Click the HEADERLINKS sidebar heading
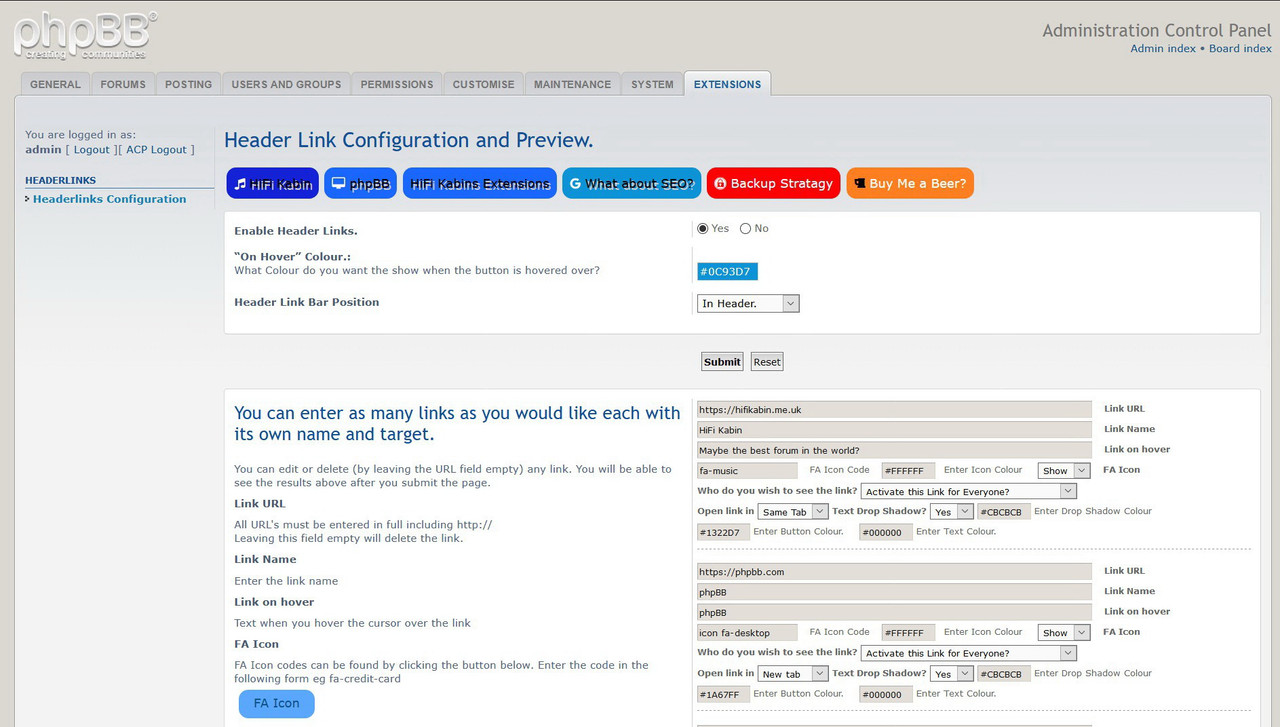 [x=60, y=180]
